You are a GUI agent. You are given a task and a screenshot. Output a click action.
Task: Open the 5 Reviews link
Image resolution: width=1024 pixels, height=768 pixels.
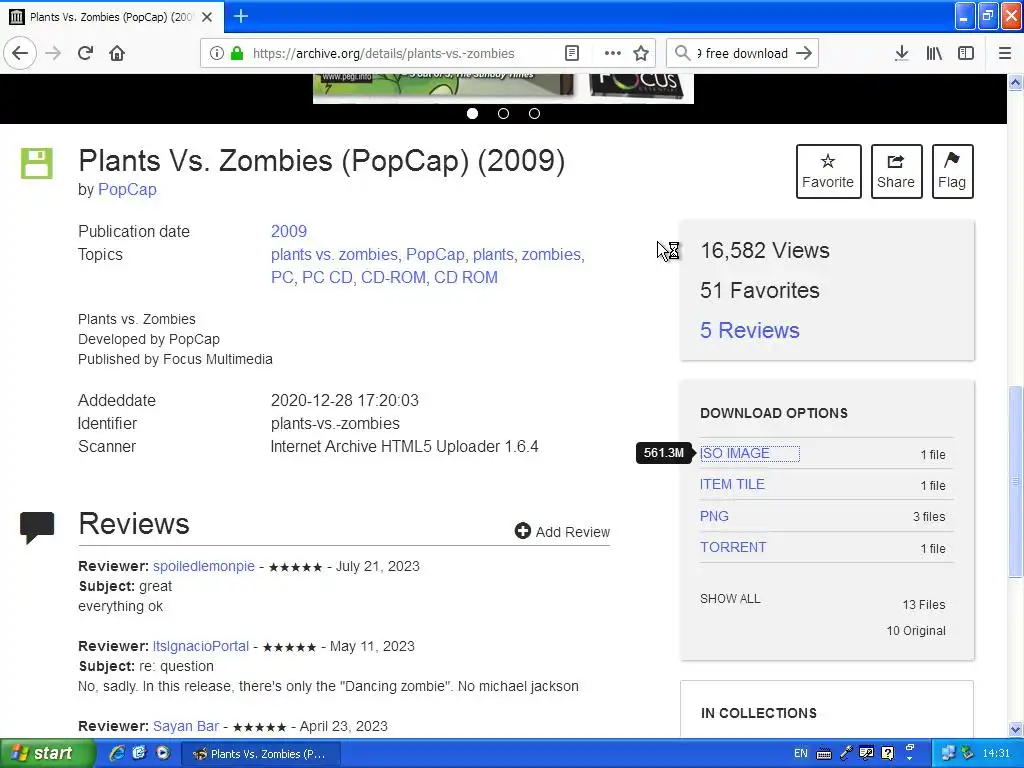click(x=750, y=330)
